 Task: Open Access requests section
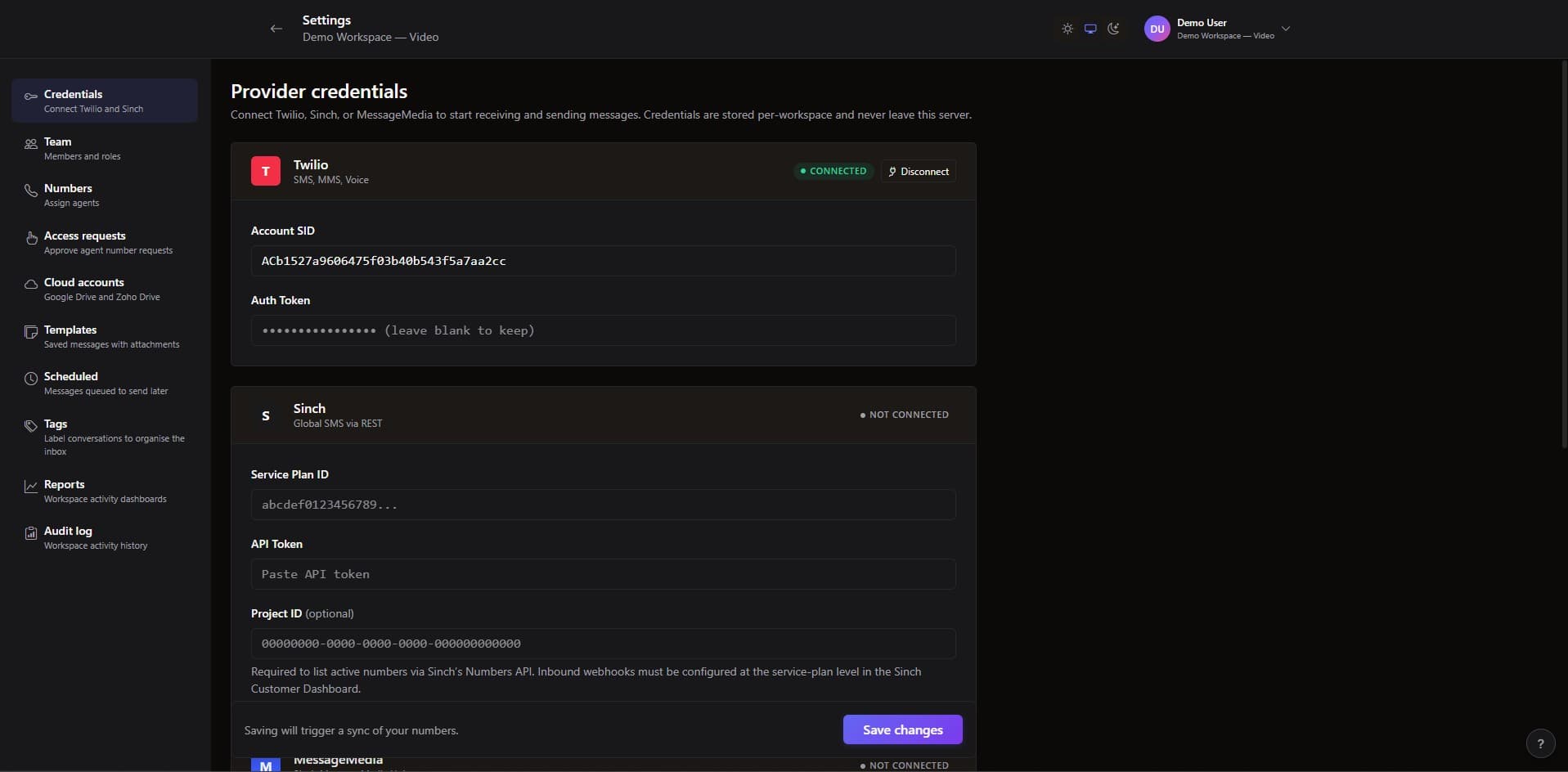click(x=105, y=242)
